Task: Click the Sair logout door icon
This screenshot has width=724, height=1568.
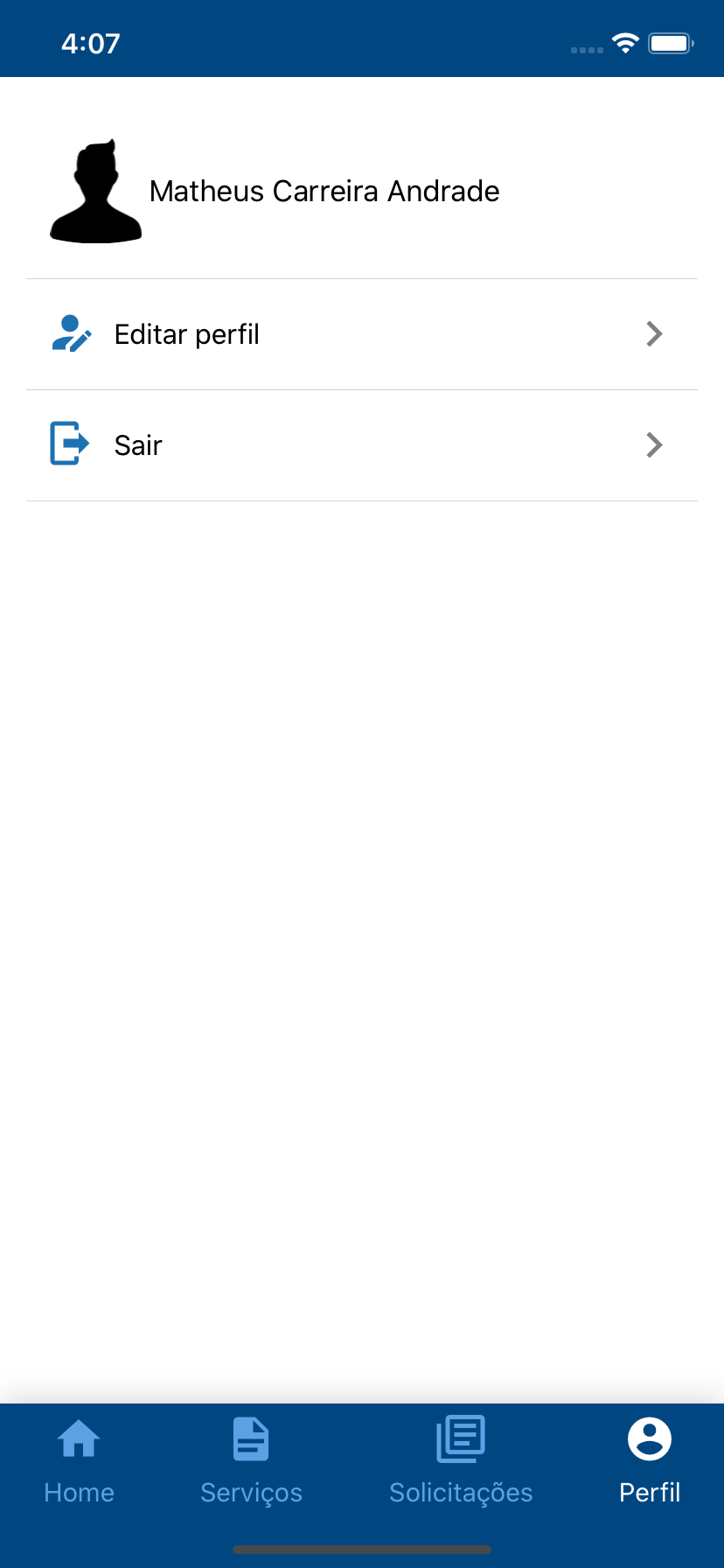Action: click(x=70, y=444)
